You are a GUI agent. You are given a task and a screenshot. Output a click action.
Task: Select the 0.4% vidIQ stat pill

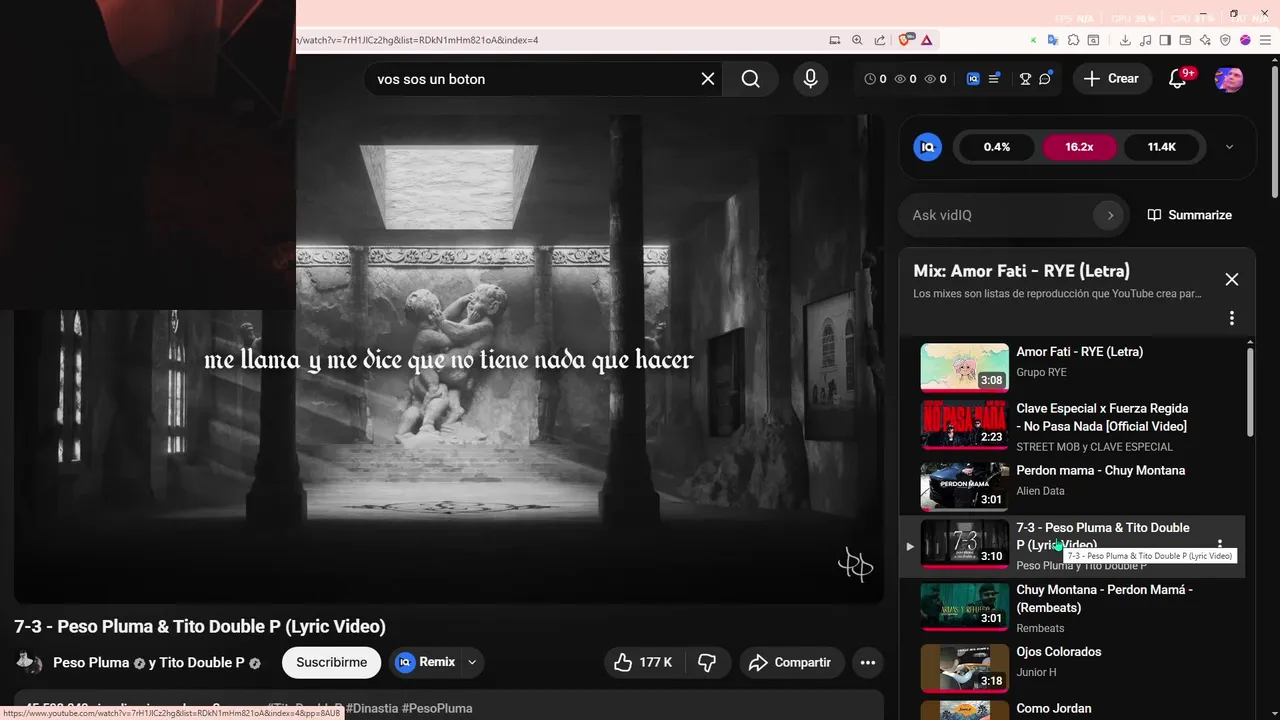pyautogui.click(x=997, y=147)
